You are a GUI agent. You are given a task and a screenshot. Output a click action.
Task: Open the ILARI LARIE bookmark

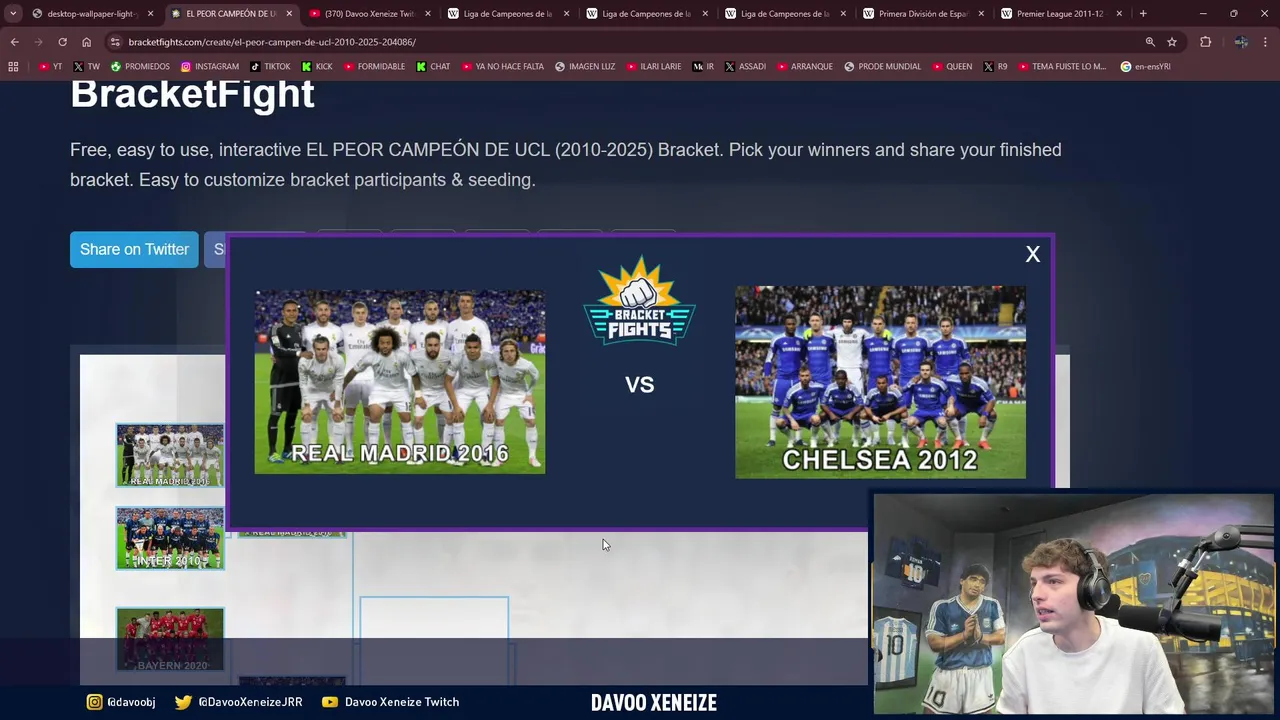pos(653,67)
